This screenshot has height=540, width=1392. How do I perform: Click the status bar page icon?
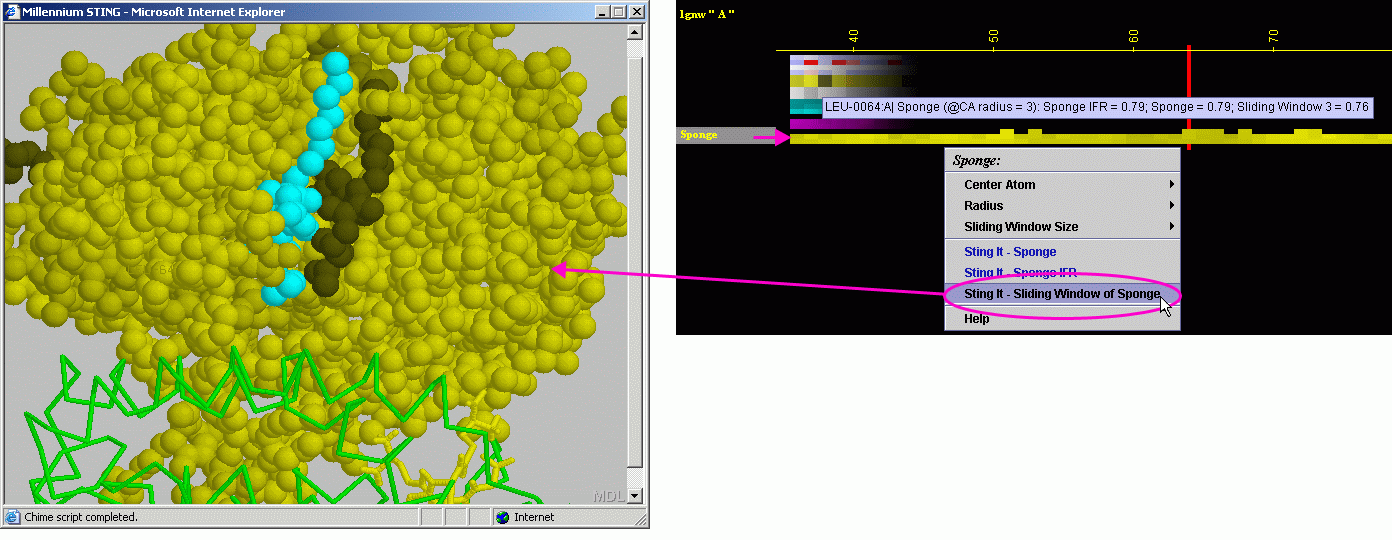pos(13,517)
